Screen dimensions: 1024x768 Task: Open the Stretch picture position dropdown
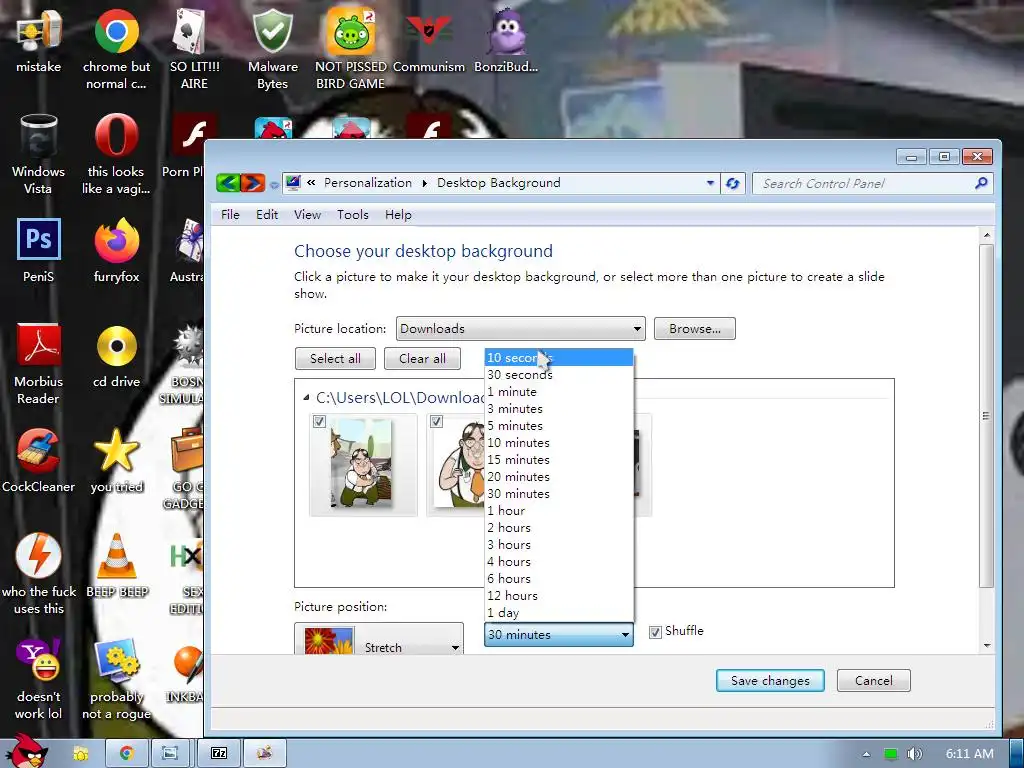379,640
